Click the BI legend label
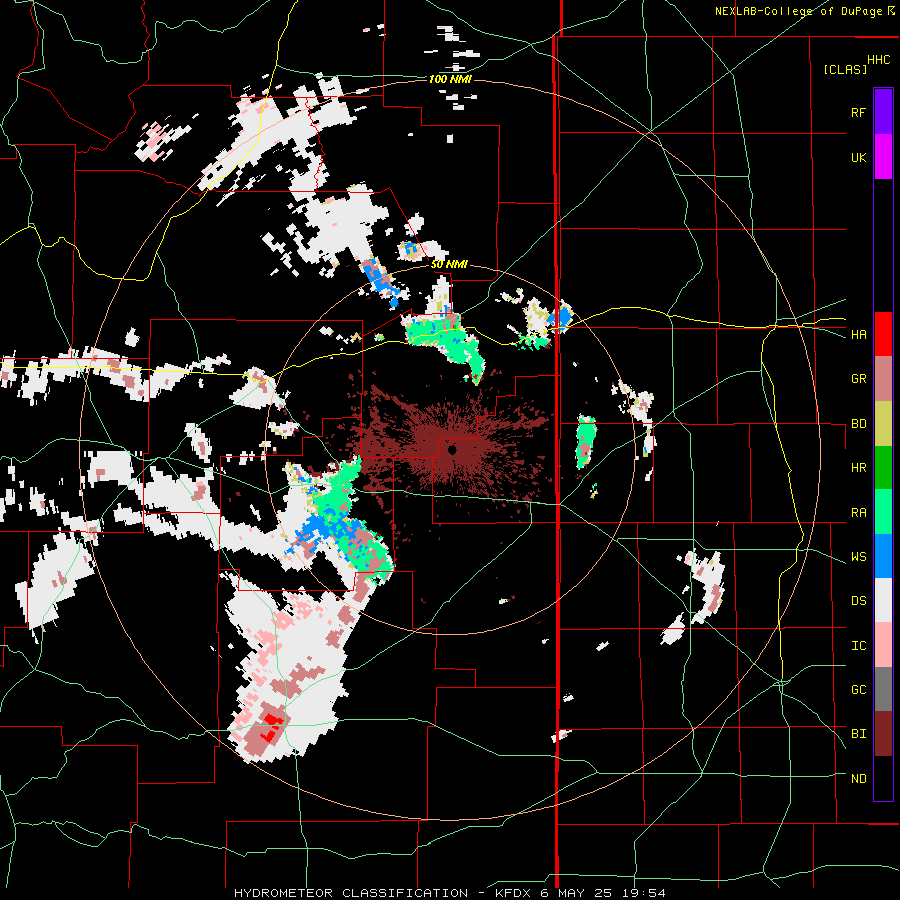Viewport: 900px width, 900px height. pyautogui.click(x=858, y=734)
